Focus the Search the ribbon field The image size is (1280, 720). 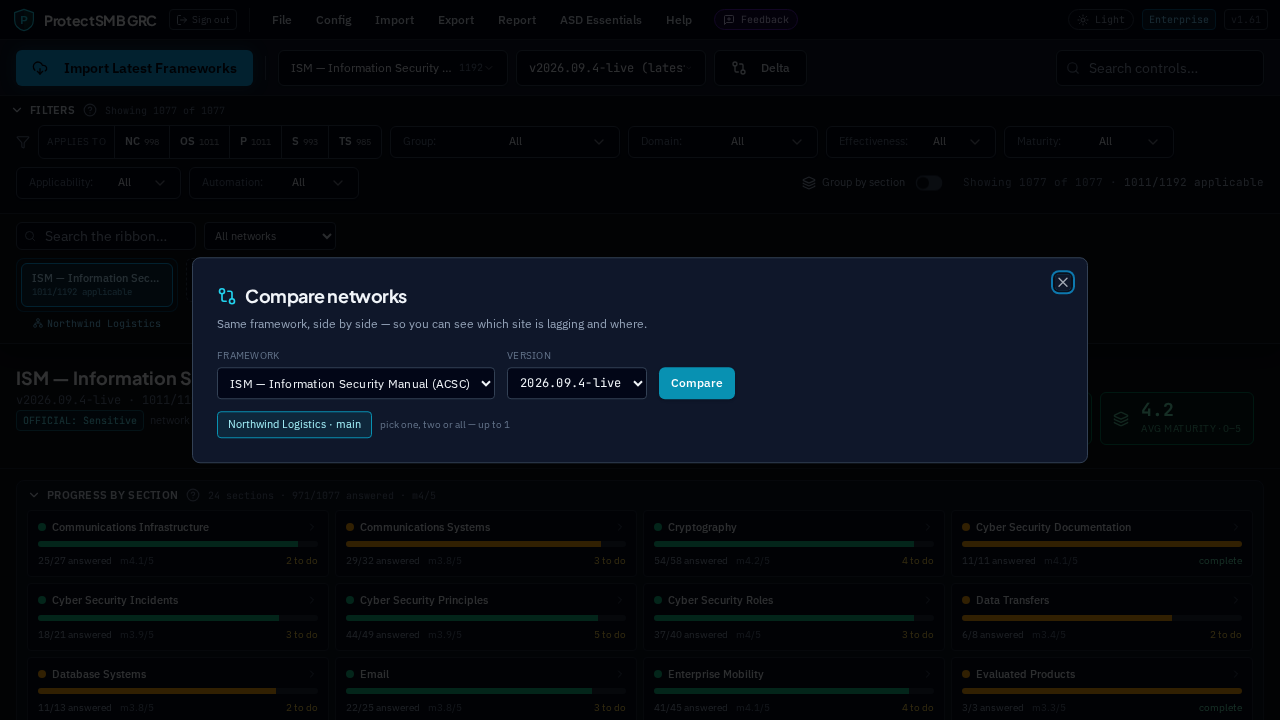(106, 236)
